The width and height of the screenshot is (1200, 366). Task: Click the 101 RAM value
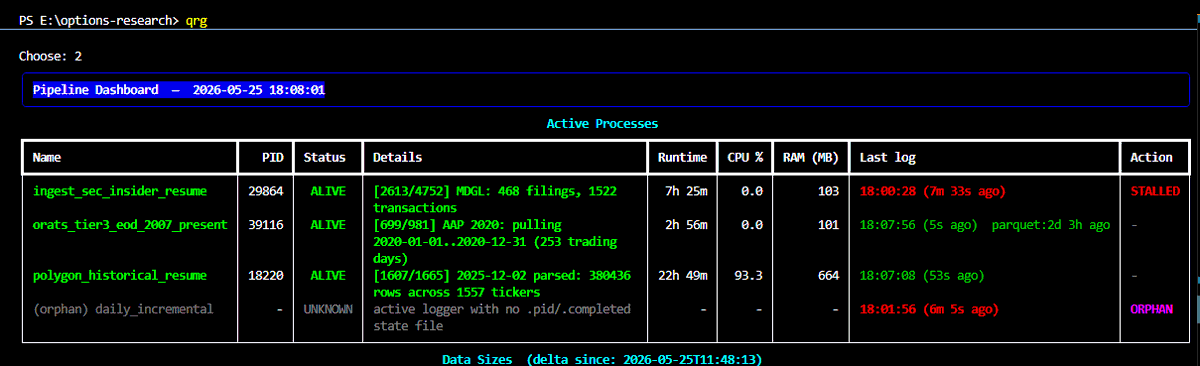828,225
